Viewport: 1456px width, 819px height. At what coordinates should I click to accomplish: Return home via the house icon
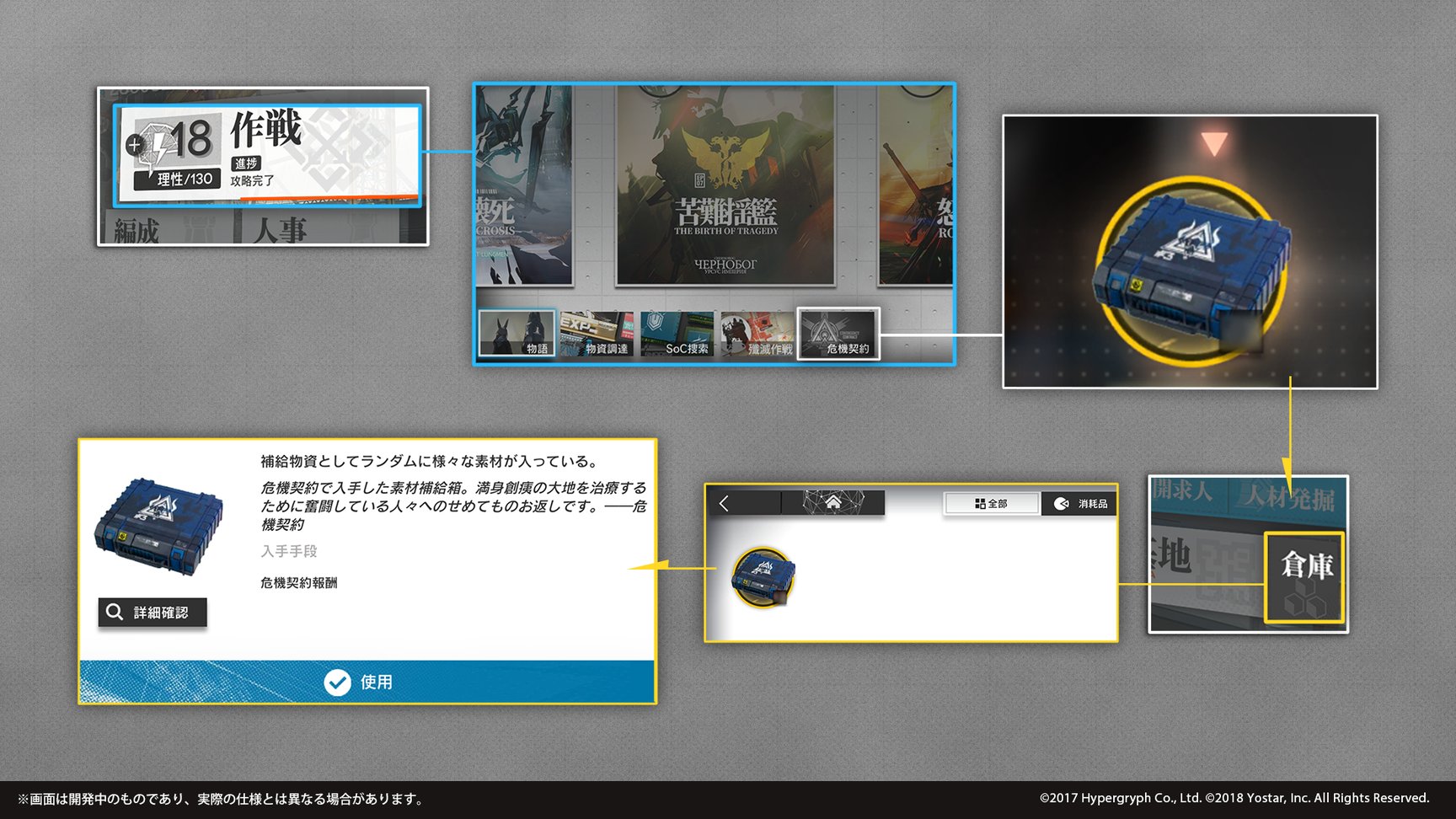pyautogui.click(x=832, y=503)
